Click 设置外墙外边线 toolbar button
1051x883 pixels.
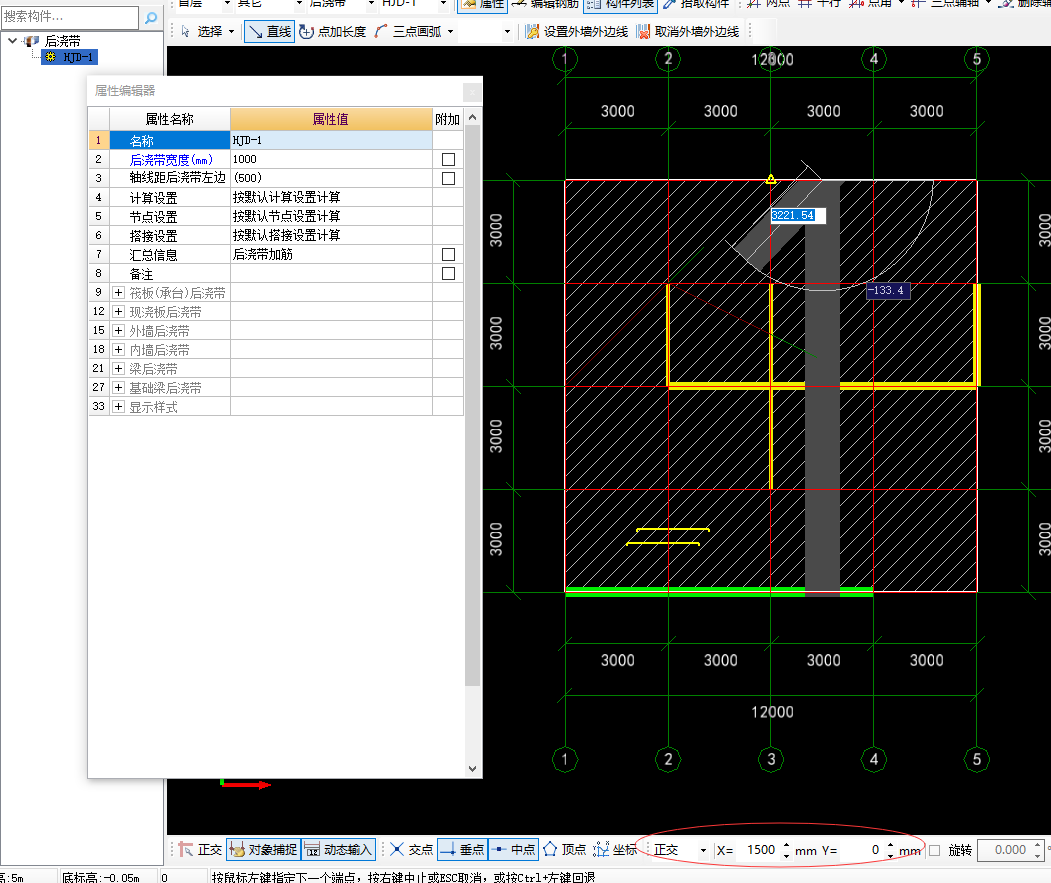coord(577,32)
